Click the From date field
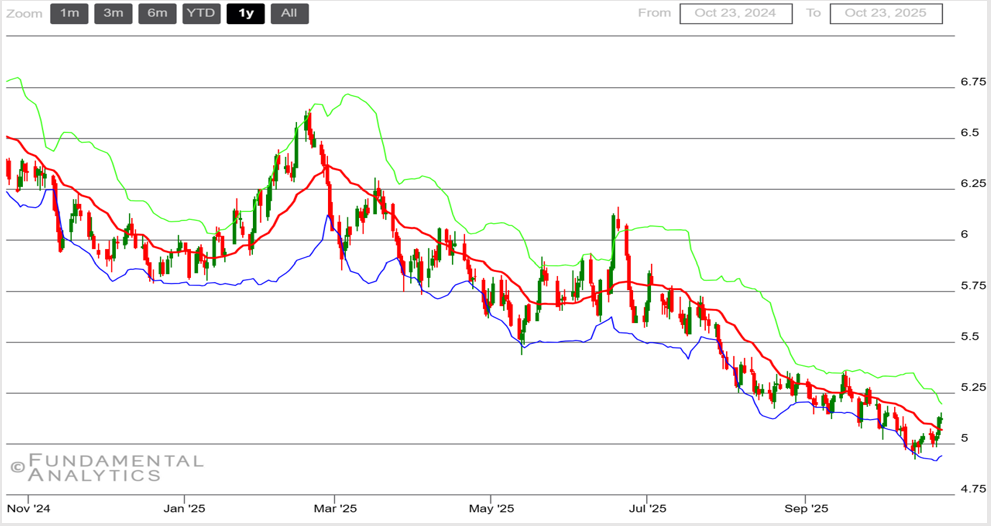Viewport: 991px width, 526px height. (x=736, y=13)
